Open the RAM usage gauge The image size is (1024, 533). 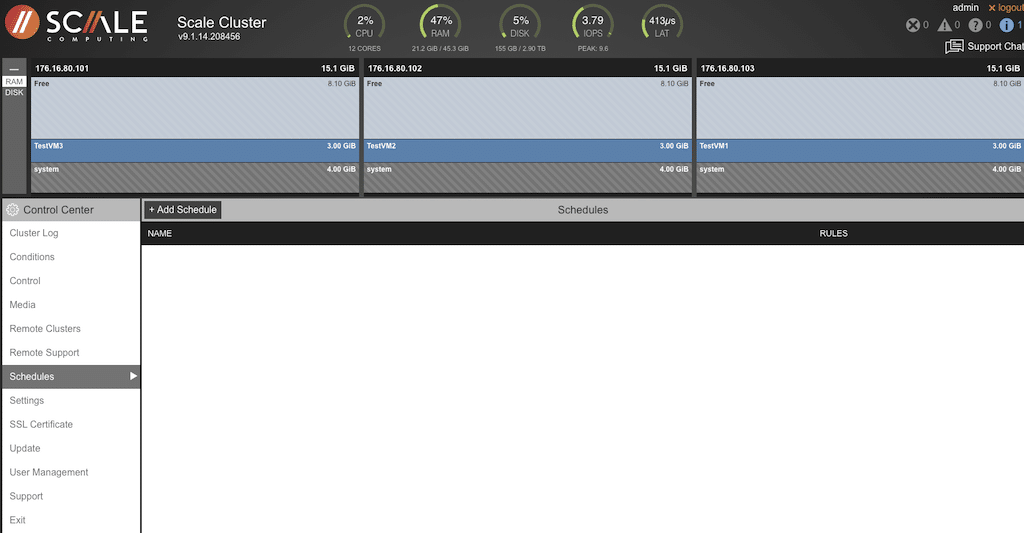click(x=440, y=25)
